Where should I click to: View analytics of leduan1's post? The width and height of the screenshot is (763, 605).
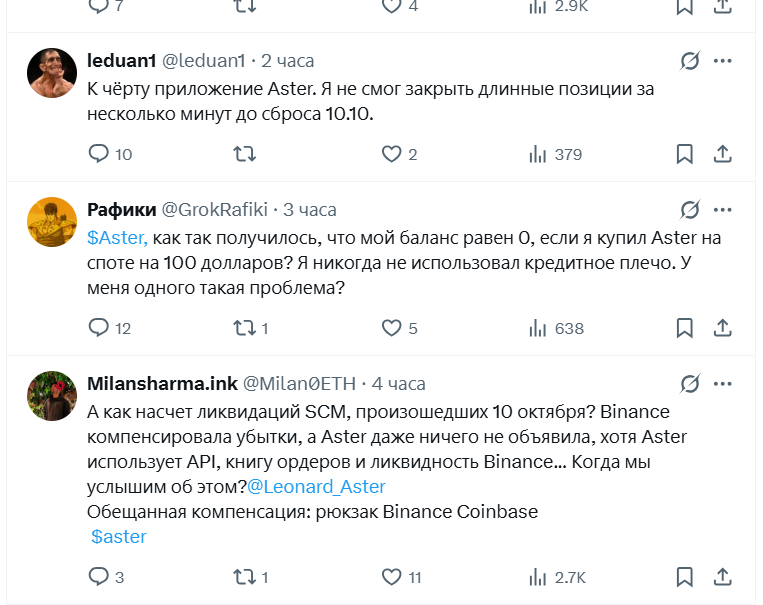tap(538, 154)
